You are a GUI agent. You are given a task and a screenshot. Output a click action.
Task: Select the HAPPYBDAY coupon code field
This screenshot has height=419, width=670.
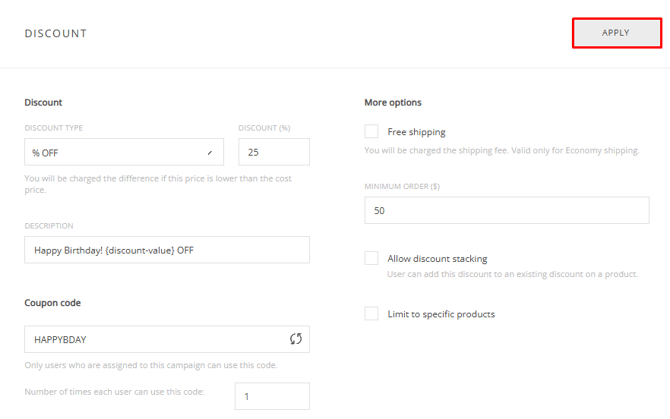click(x=155, y=340)
